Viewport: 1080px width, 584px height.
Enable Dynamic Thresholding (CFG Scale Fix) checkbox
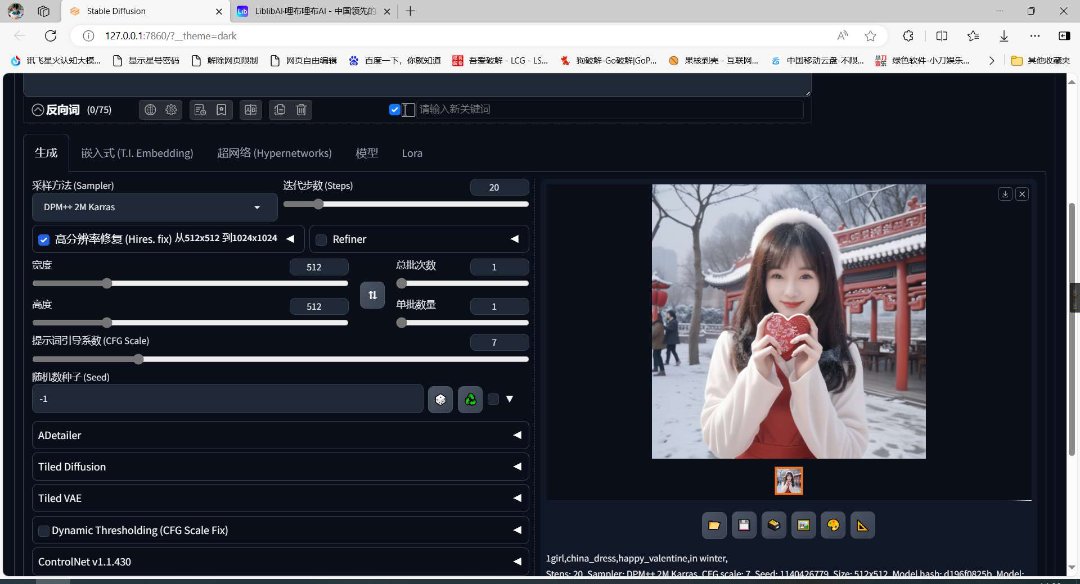[43, 530]
